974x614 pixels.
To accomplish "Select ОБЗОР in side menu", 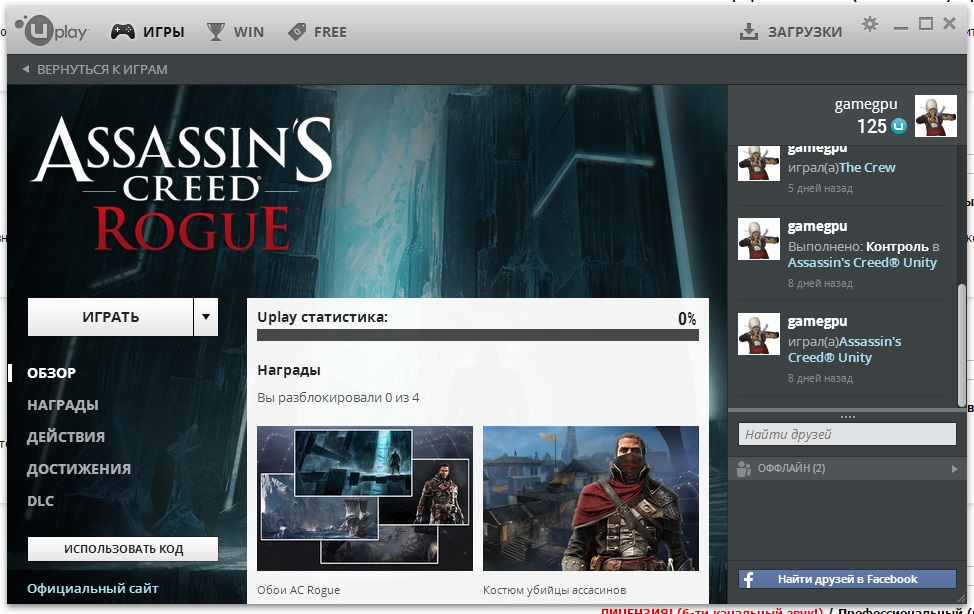I will tap(52, 373).
